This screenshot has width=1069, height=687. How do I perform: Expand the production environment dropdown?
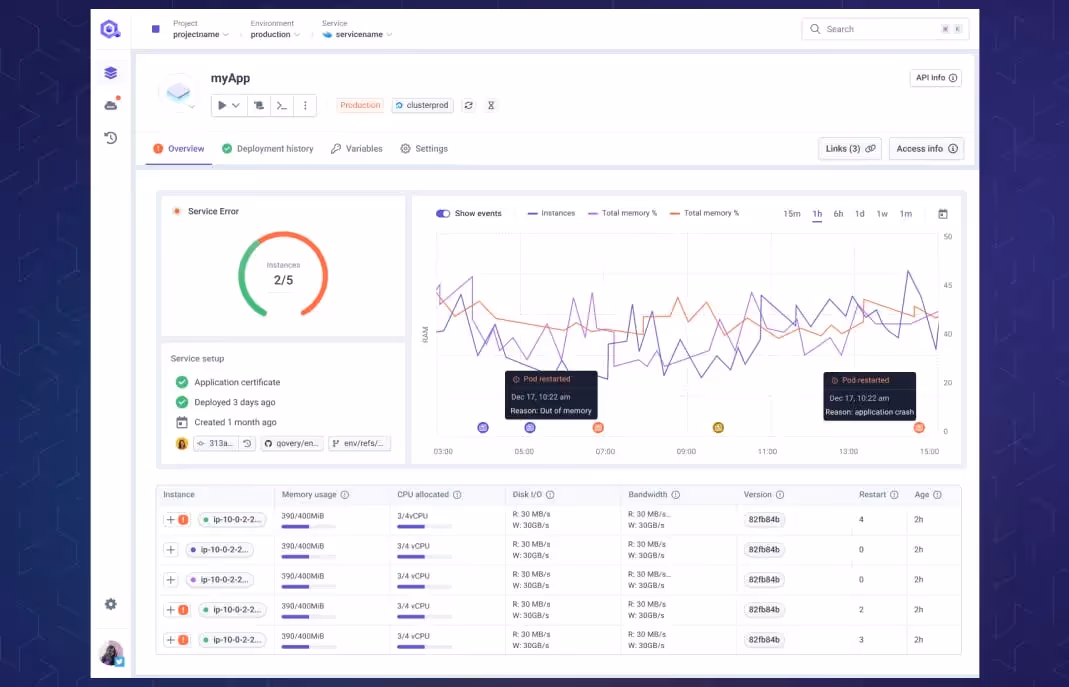(272, 33)
